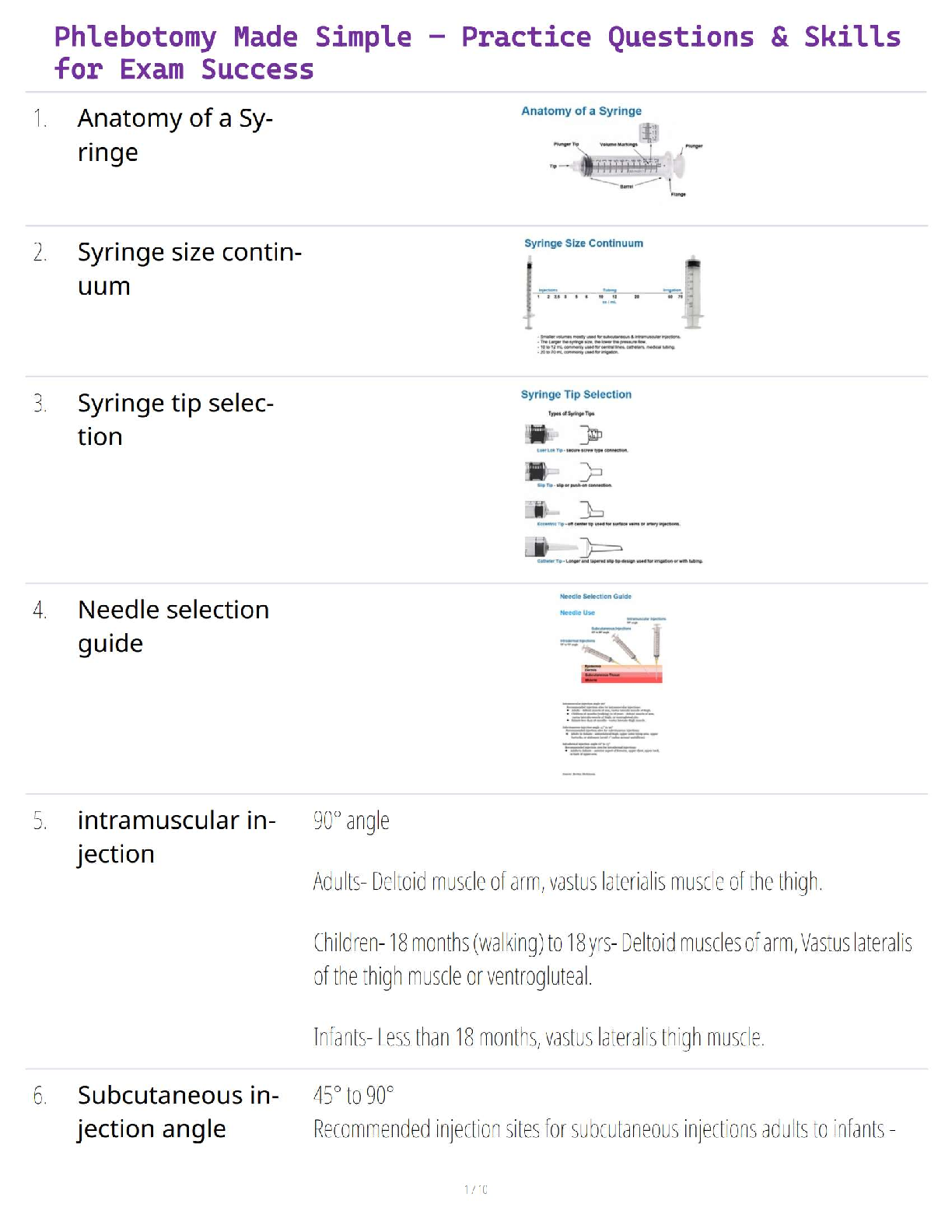
Task: Open the Needle Selection Guide image
Action: point(611,684)
